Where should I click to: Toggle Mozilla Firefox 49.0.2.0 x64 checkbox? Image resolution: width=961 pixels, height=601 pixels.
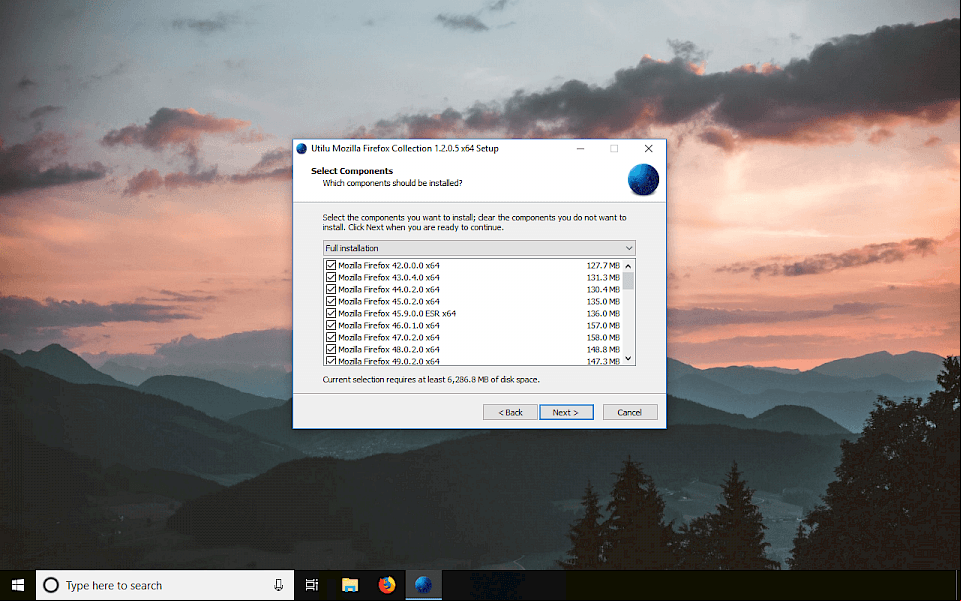coord(331,361)
